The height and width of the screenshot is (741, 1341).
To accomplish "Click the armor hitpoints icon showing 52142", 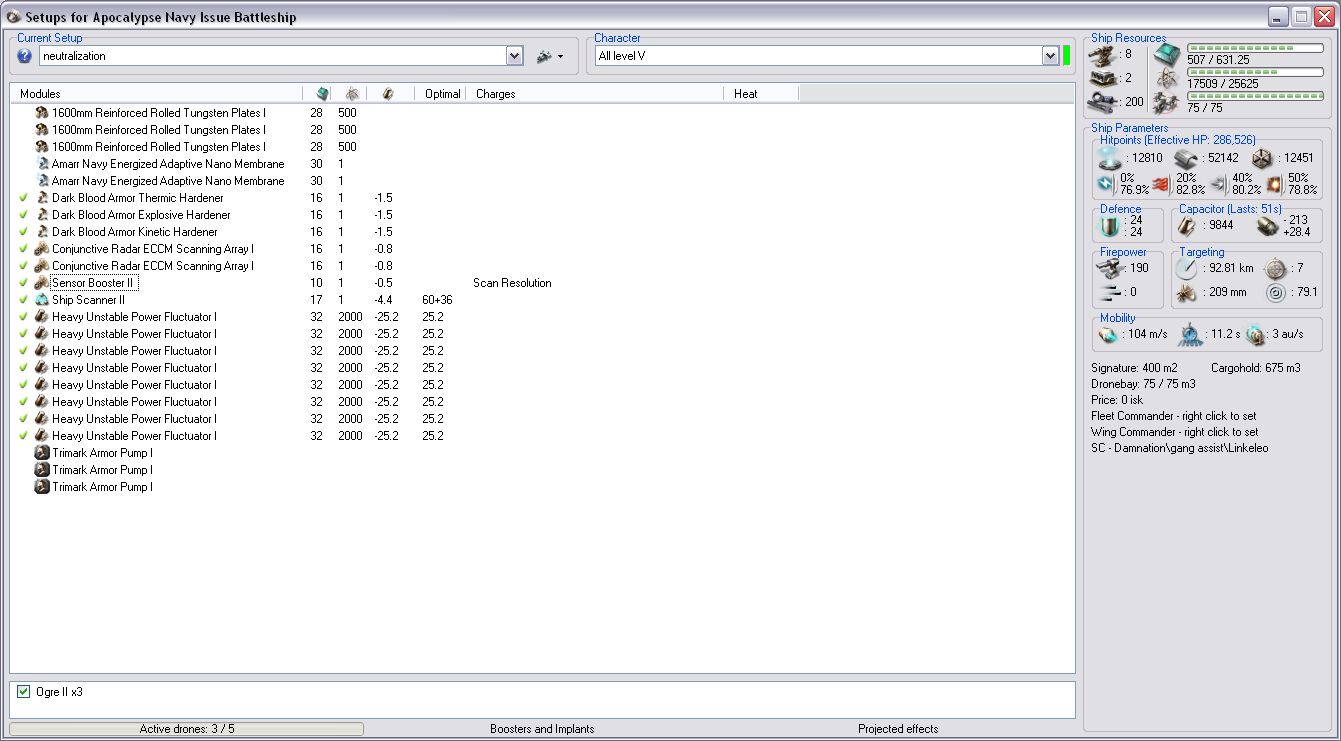I will [1186, 158].
